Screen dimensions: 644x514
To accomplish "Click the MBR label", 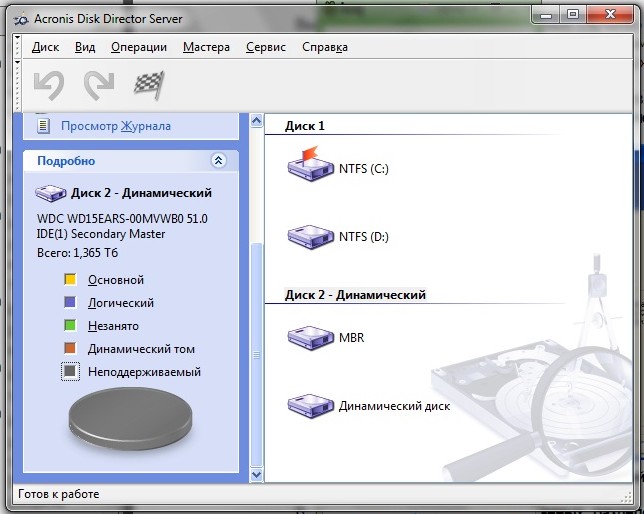I will [352, 338].
